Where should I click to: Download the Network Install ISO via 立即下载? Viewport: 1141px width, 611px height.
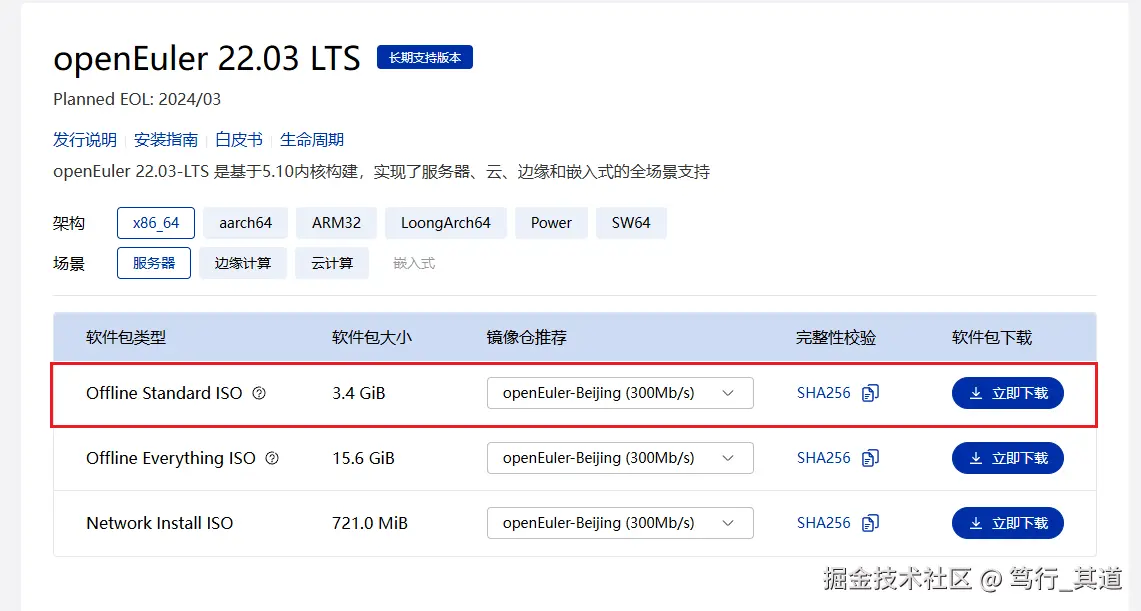click(x=1008, y=522)
